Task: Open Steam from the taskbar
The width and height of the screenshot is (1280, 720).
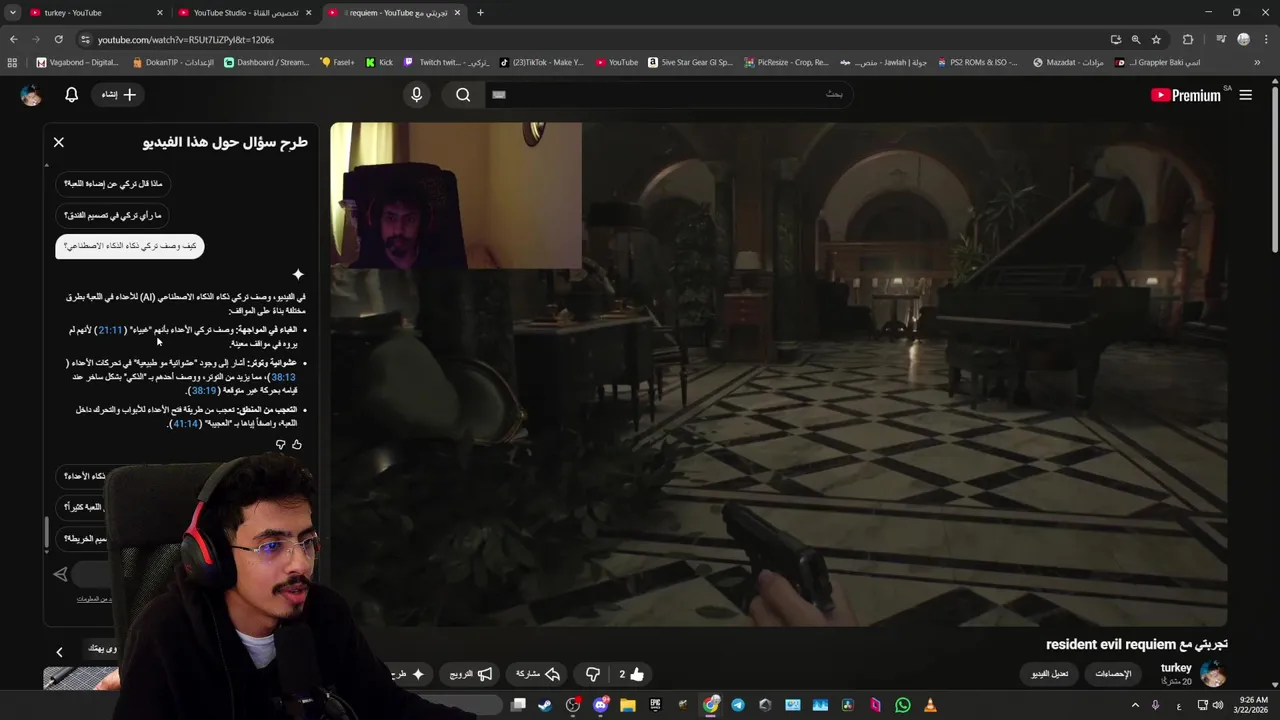Action: 545,705
